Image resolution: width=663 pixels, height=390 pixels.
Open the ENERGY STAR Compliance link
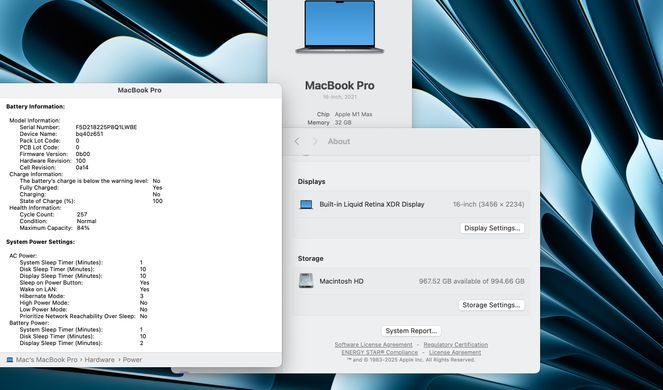[379, 352]
